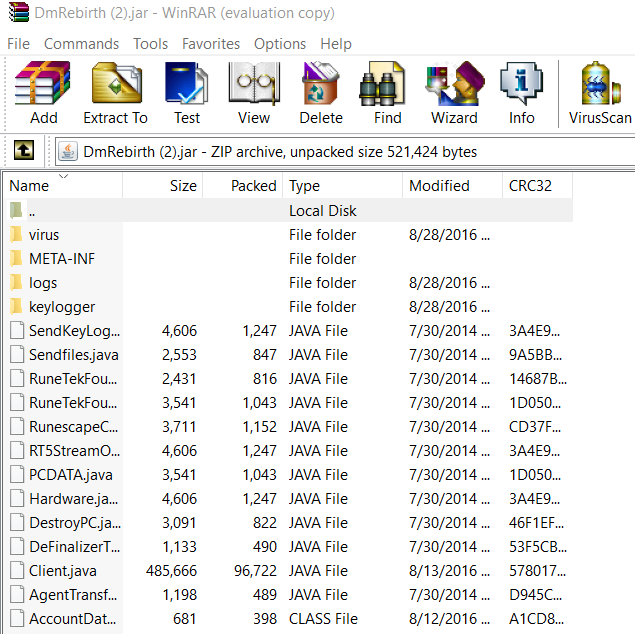Click size value 2,431
Screen dimensions: 635x634
click(179, 379)
